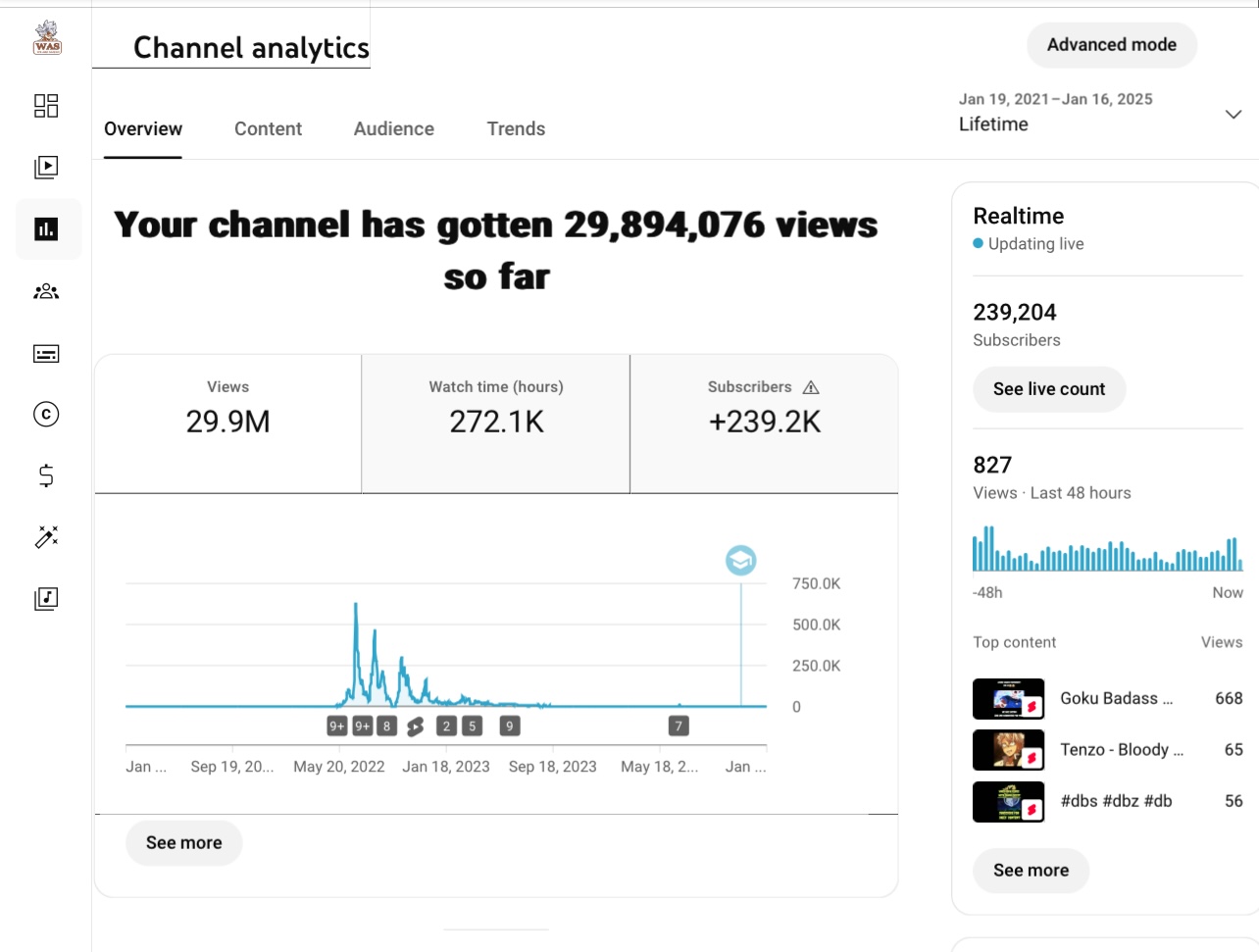Click the chart marker labeled 7
The height and width of the screenshot is (952, 1259).
(679, 727)
